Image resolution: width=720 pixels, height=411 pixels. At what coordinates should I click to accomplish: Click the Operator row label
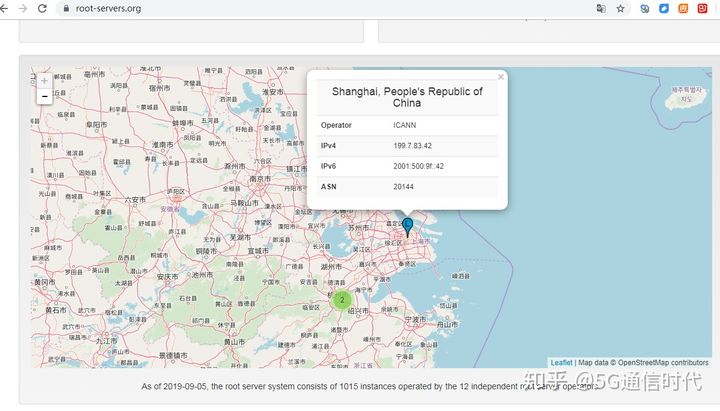[x=336, y=125]
